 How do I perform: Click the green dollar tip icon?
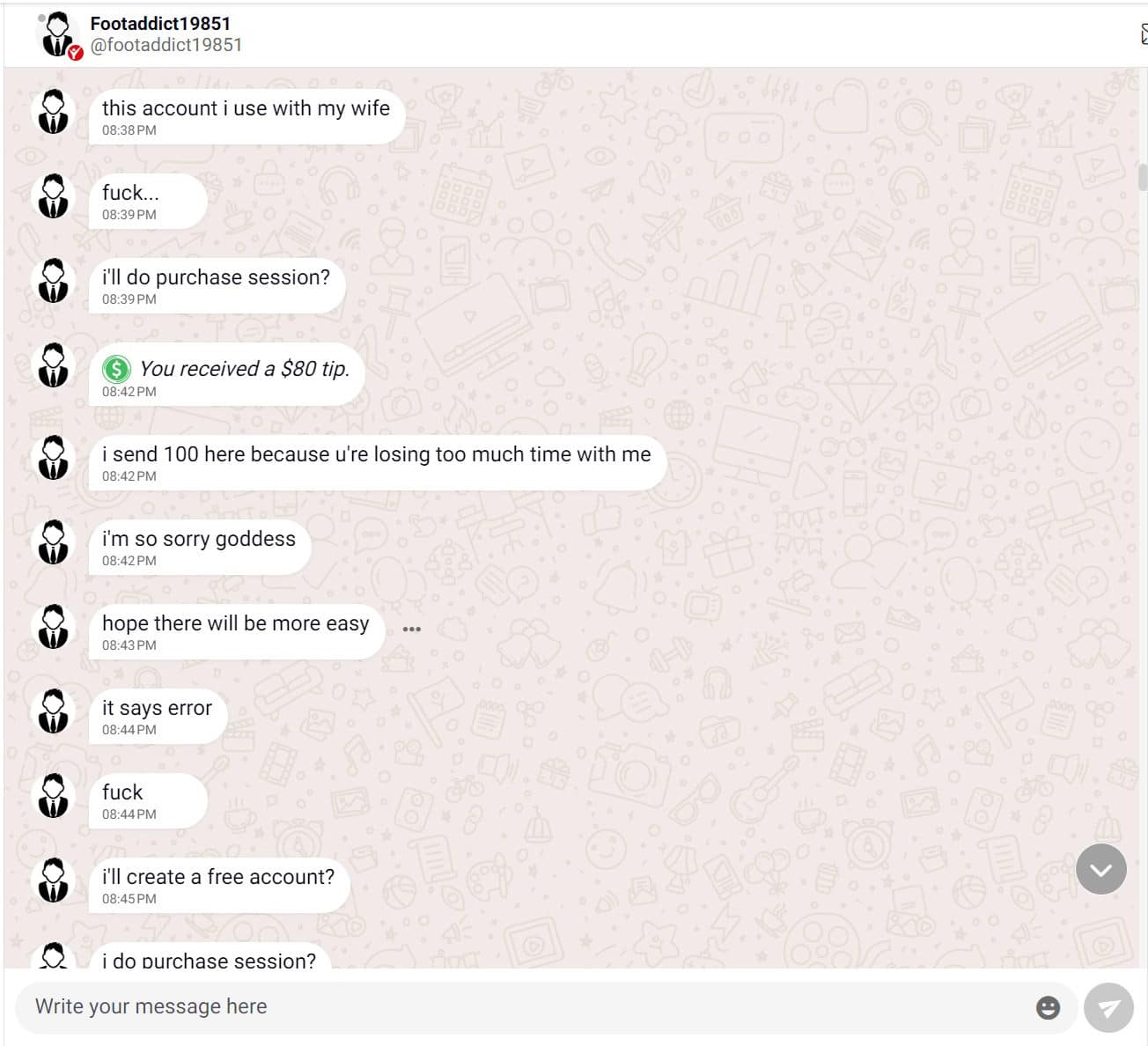click(x=116, y=369)
